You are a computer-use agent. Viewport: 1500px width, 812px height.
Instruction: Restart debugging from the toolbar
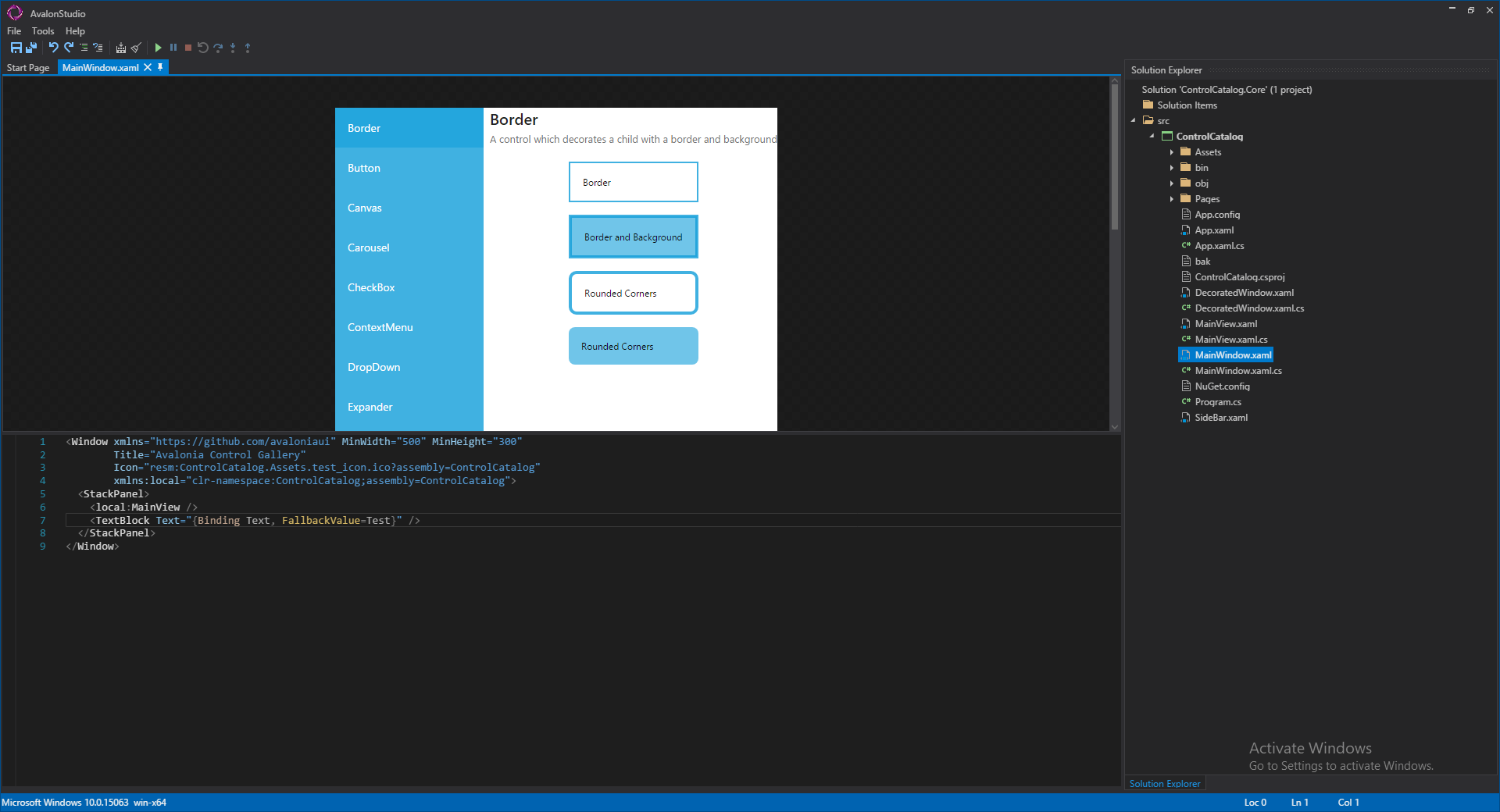point(202,48)
